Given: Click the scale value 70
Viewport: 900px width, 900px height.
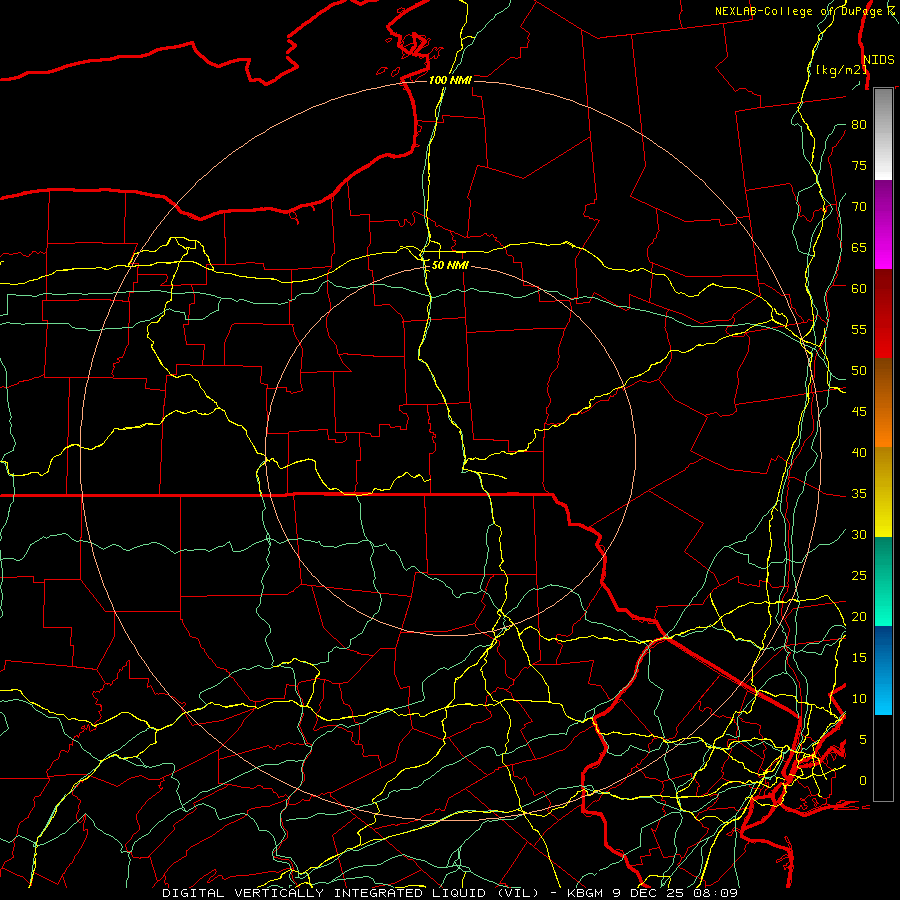Looking at the screenshot, I should [x=859, y=207].
